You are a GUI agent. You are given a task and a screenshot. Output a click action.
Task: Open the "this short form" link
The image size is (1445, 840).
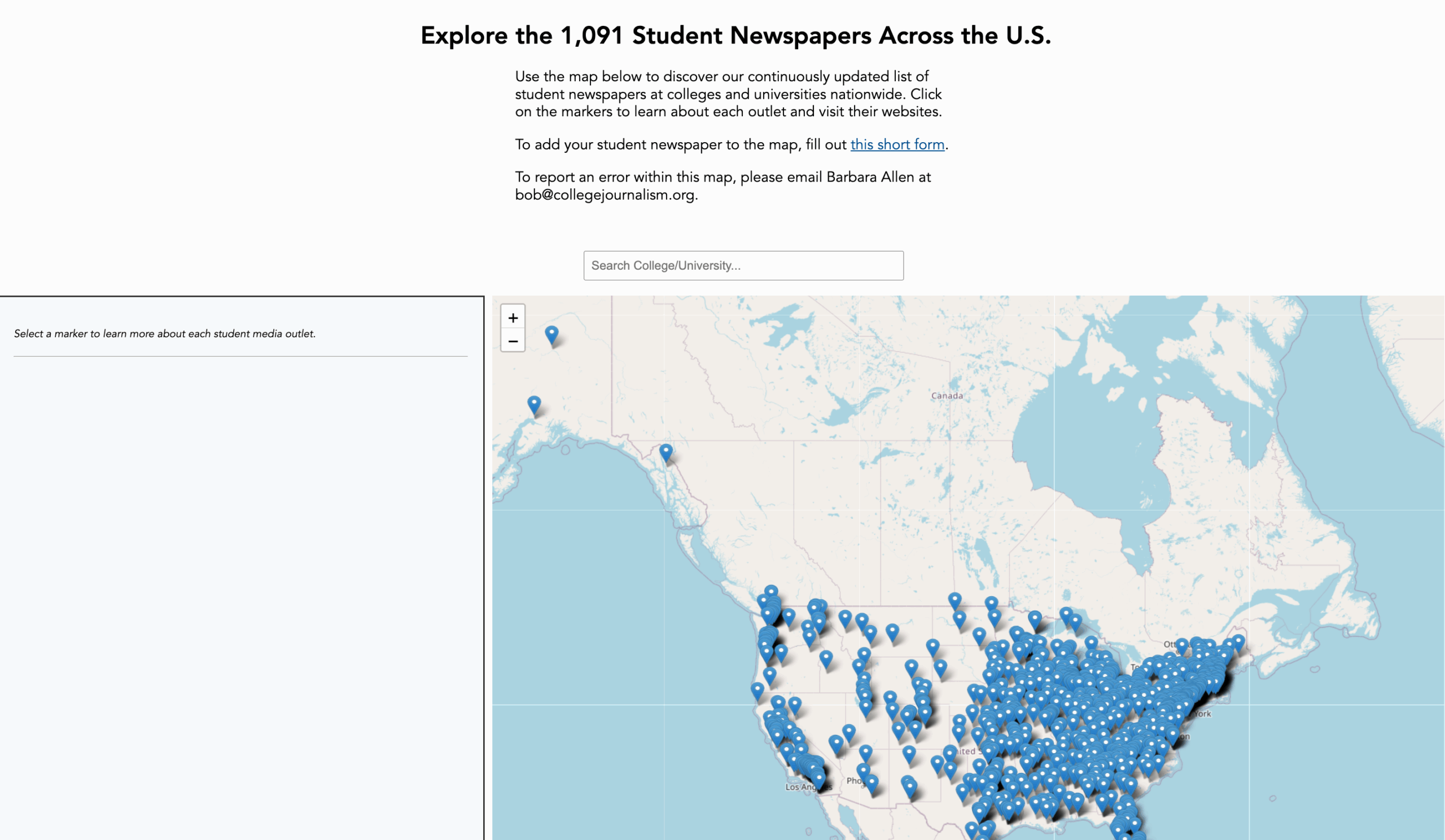897,144
